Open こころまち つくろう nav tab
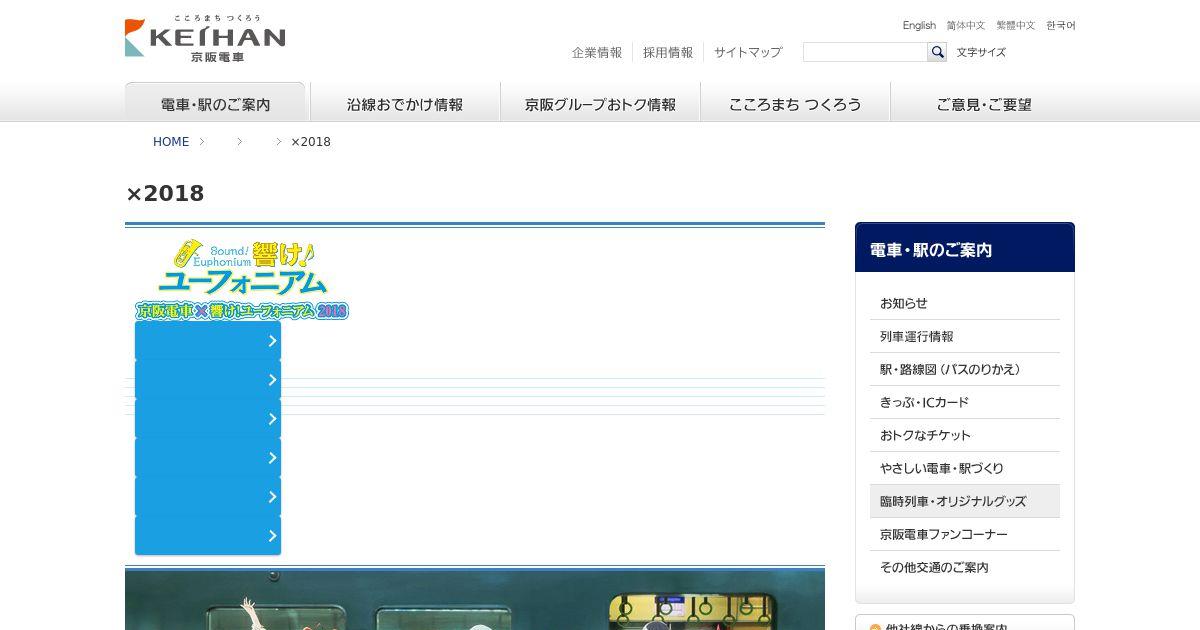The width and height of the screenshot is (1200, 630). [795, 102]
